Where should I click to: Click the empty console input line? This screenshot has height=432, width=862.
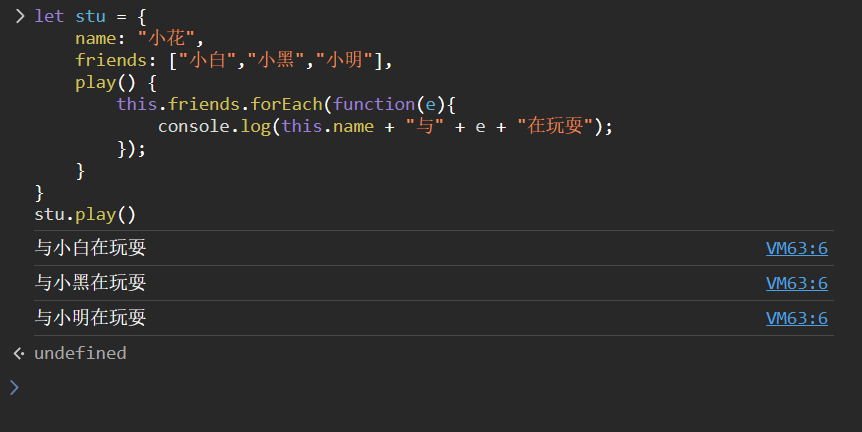pyautogui.click(x=400, y=387)
